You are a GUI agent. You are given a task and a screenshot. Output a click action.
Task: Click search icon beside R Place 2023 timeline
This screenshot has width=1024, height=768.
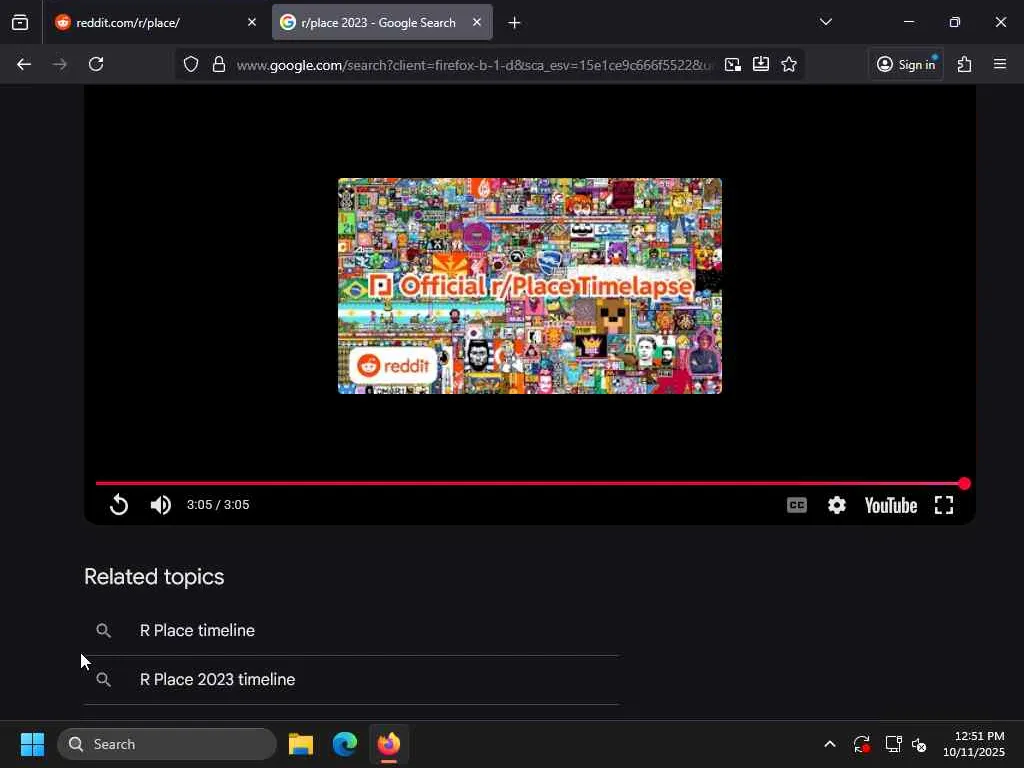point(103,679)
